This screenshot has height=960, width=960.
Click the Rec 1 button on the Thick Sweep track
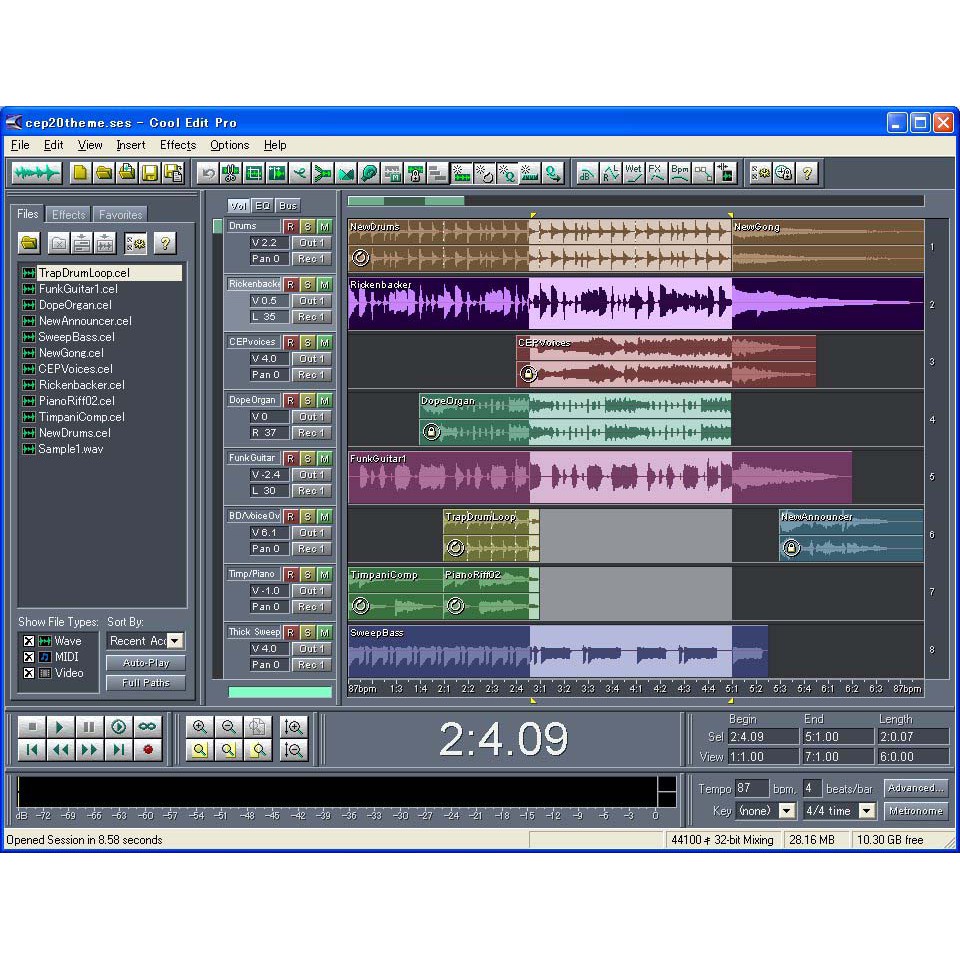coord(312,665)
